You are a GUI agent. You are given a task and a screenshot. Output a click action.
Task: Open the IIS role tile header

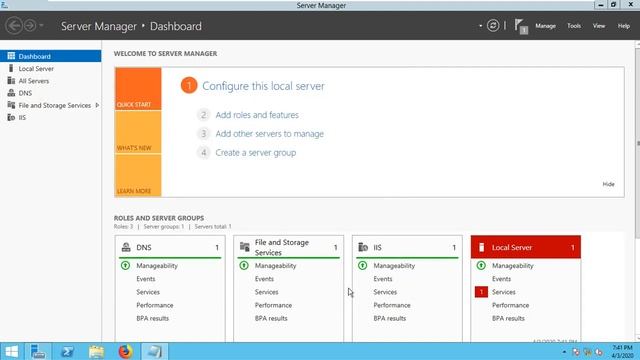pos(407,247)
